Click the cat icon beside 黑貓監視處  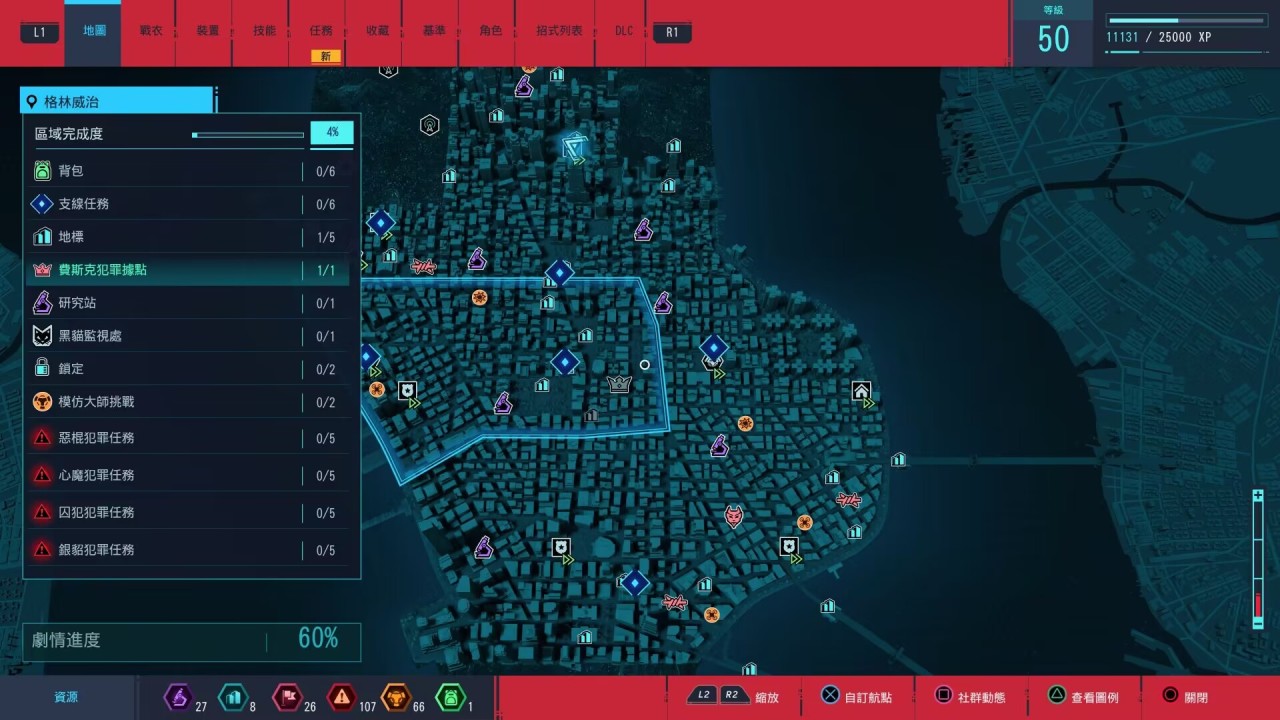point(42,336)
